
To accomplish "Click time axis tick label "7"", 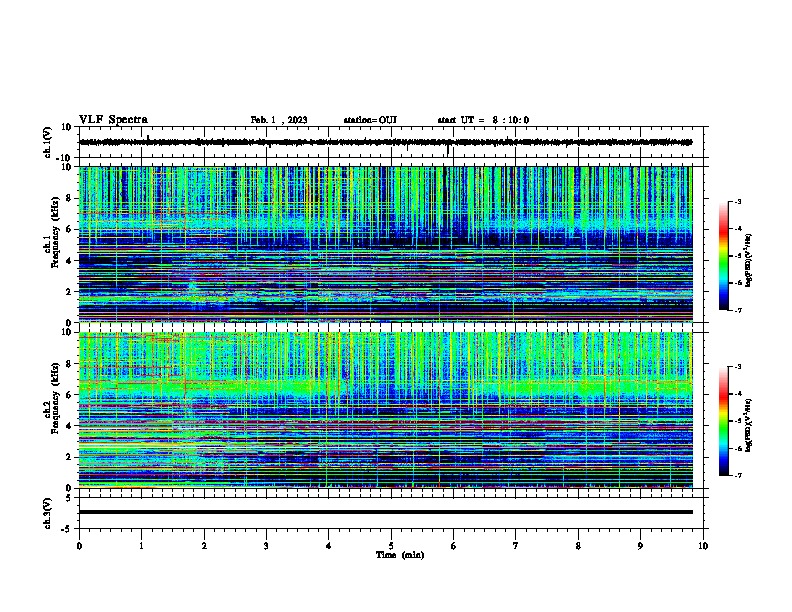I will [516, 546].
